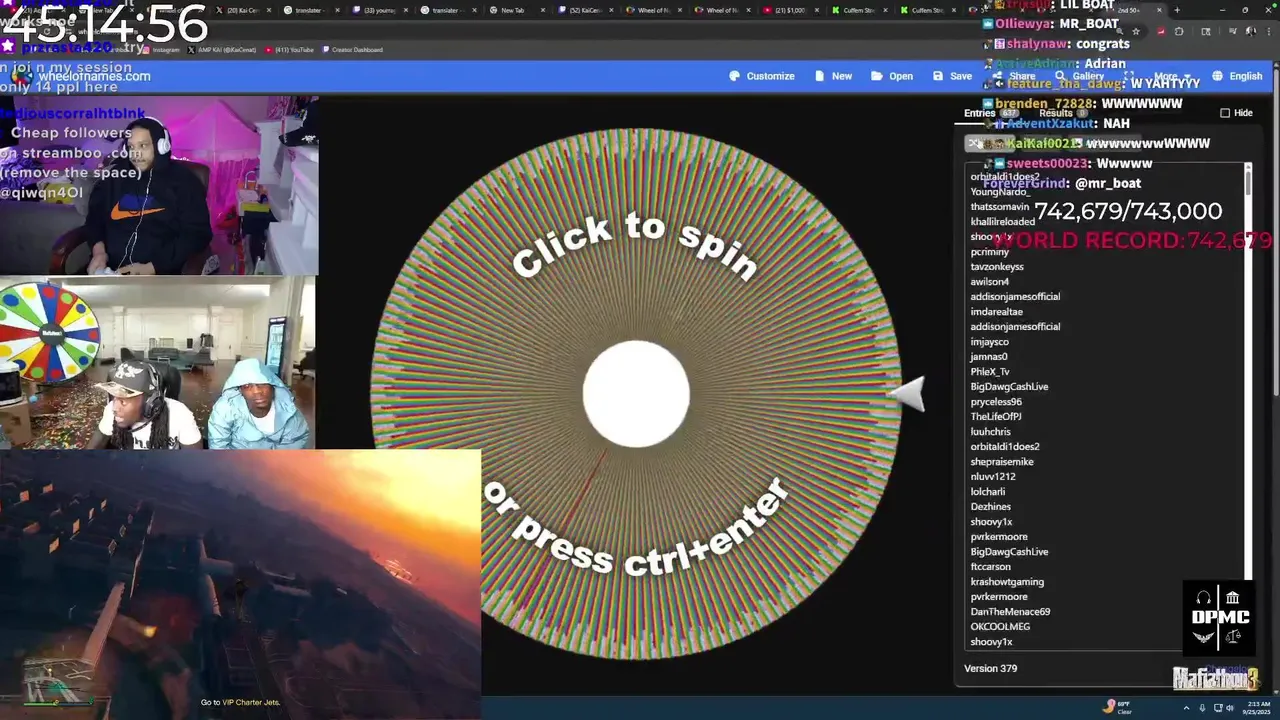The width and height of the screenshot is (1280, 720).
Task: Click the New file icon
Action: click(x=820, y=76)
